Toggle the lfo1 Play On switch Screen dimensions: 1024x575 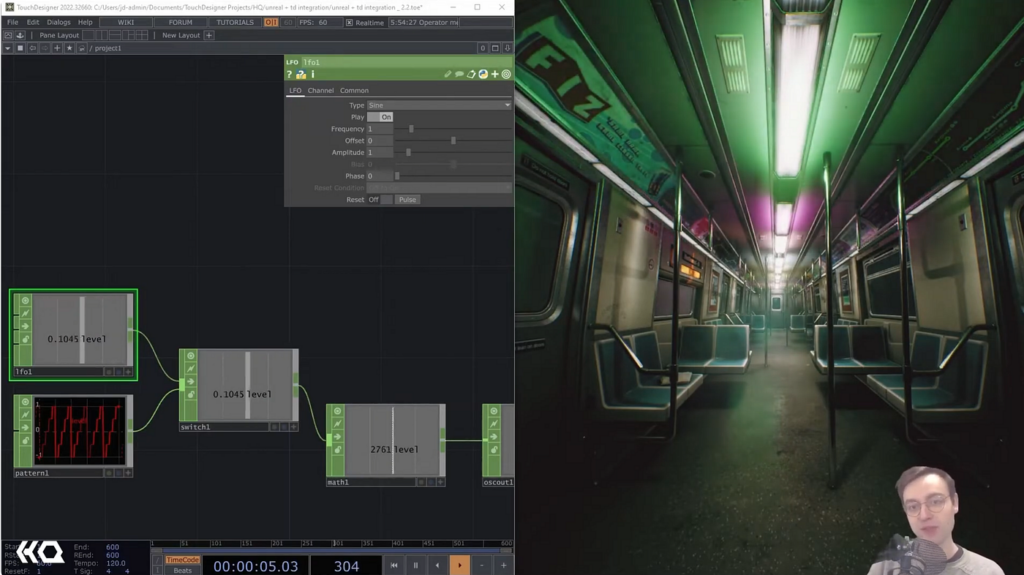point(380,117)
